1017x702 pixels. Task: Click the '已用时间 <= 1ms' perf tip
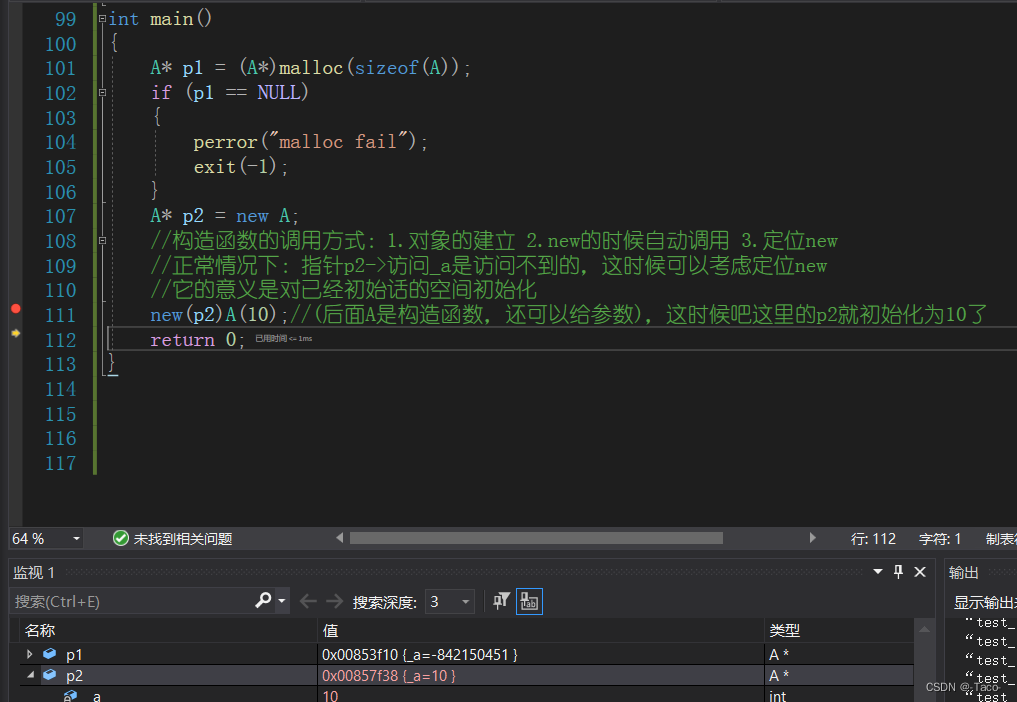283,339
